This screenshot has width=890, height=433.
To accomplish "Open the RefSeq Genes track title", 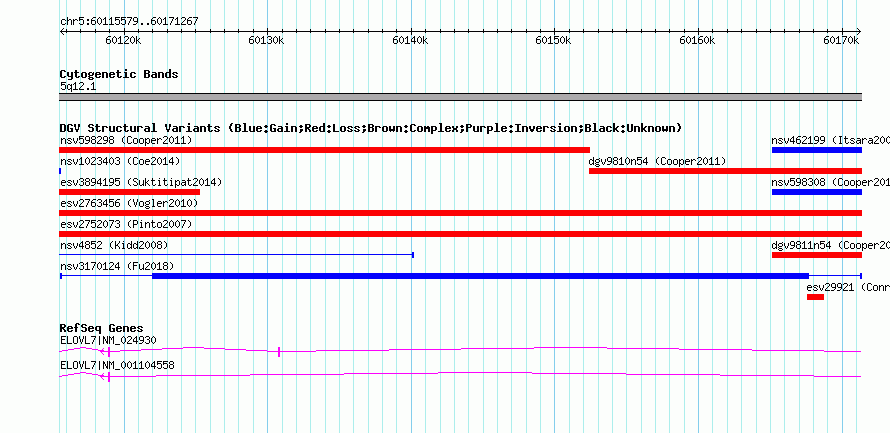I will [x=101, y=329].
